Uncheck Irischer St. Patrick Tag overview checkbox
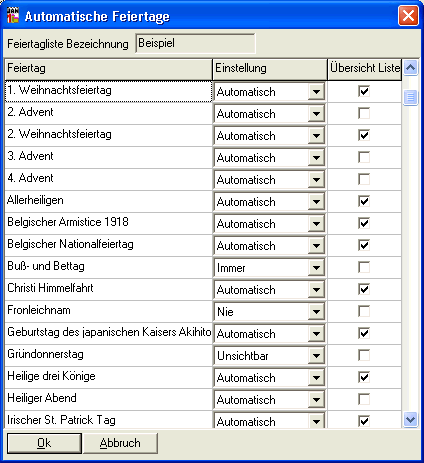This screenshot has height=463, width=424. tap(364, 421)
